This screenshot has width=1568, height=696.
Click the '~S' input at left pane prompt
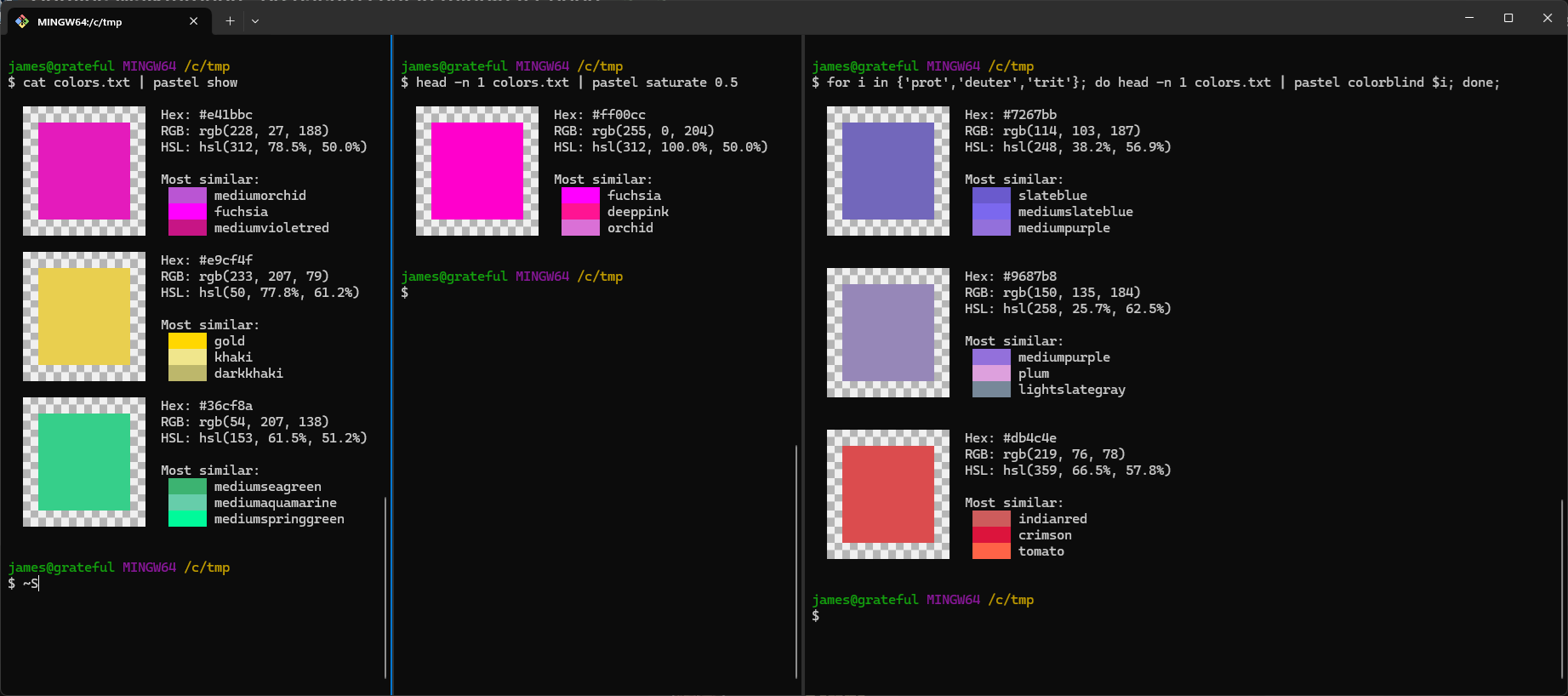coord(31,584)
